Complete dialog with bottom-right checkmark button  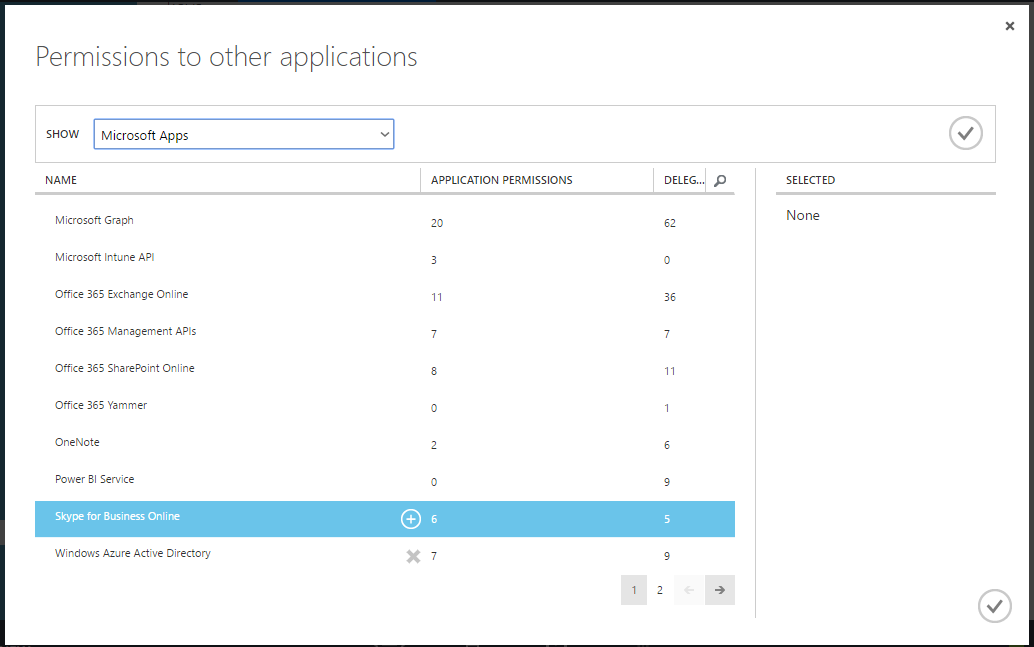[994, 605]
